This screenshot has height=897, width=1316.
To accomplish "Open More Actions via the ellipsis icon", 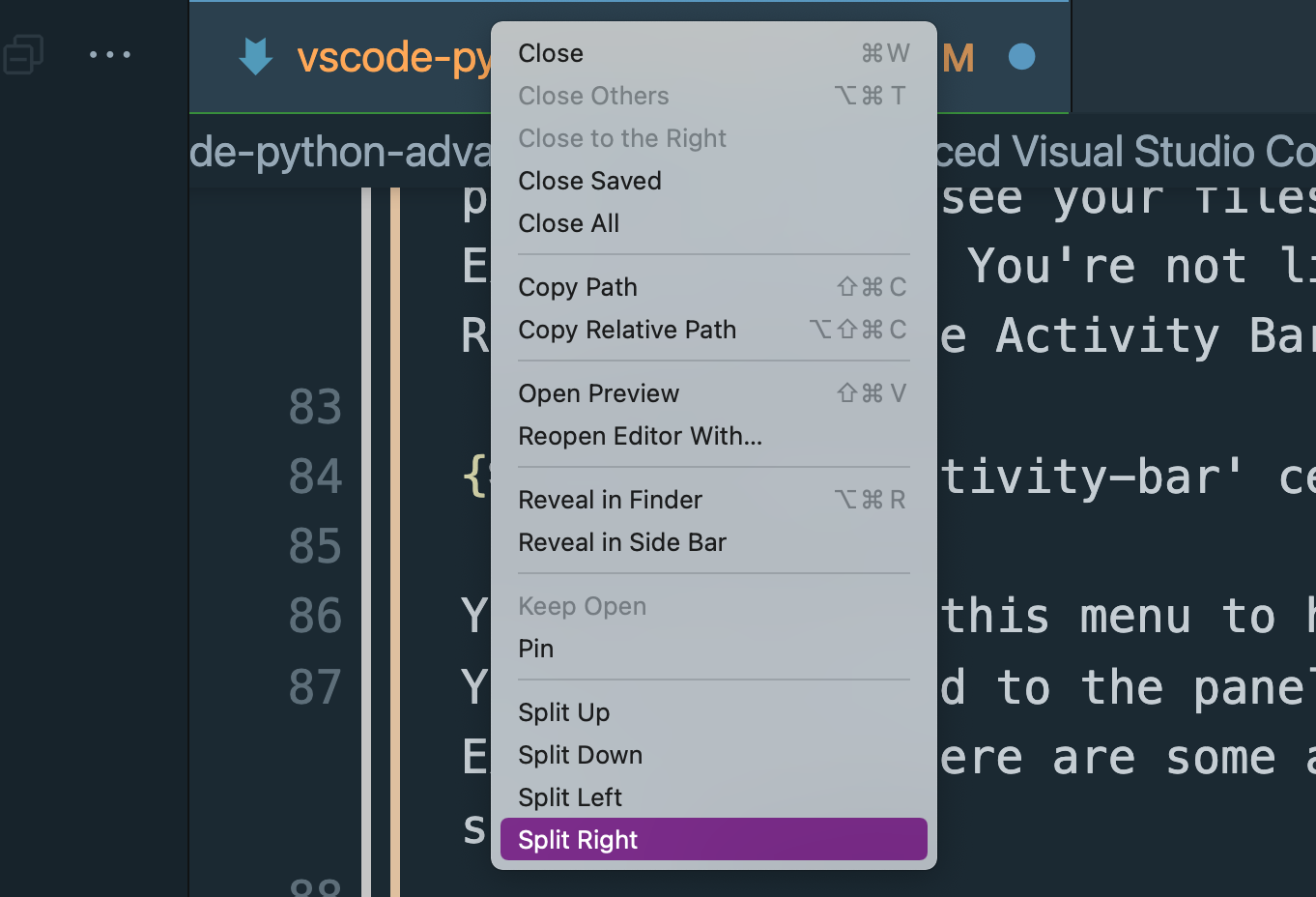I will point(110,55).
